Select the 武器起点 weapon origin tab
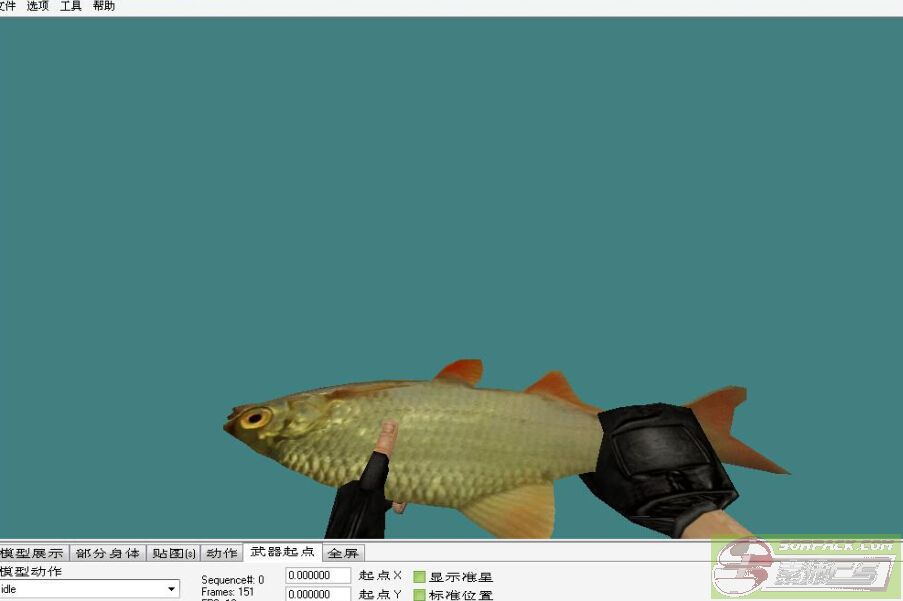 tap(282, 552)
